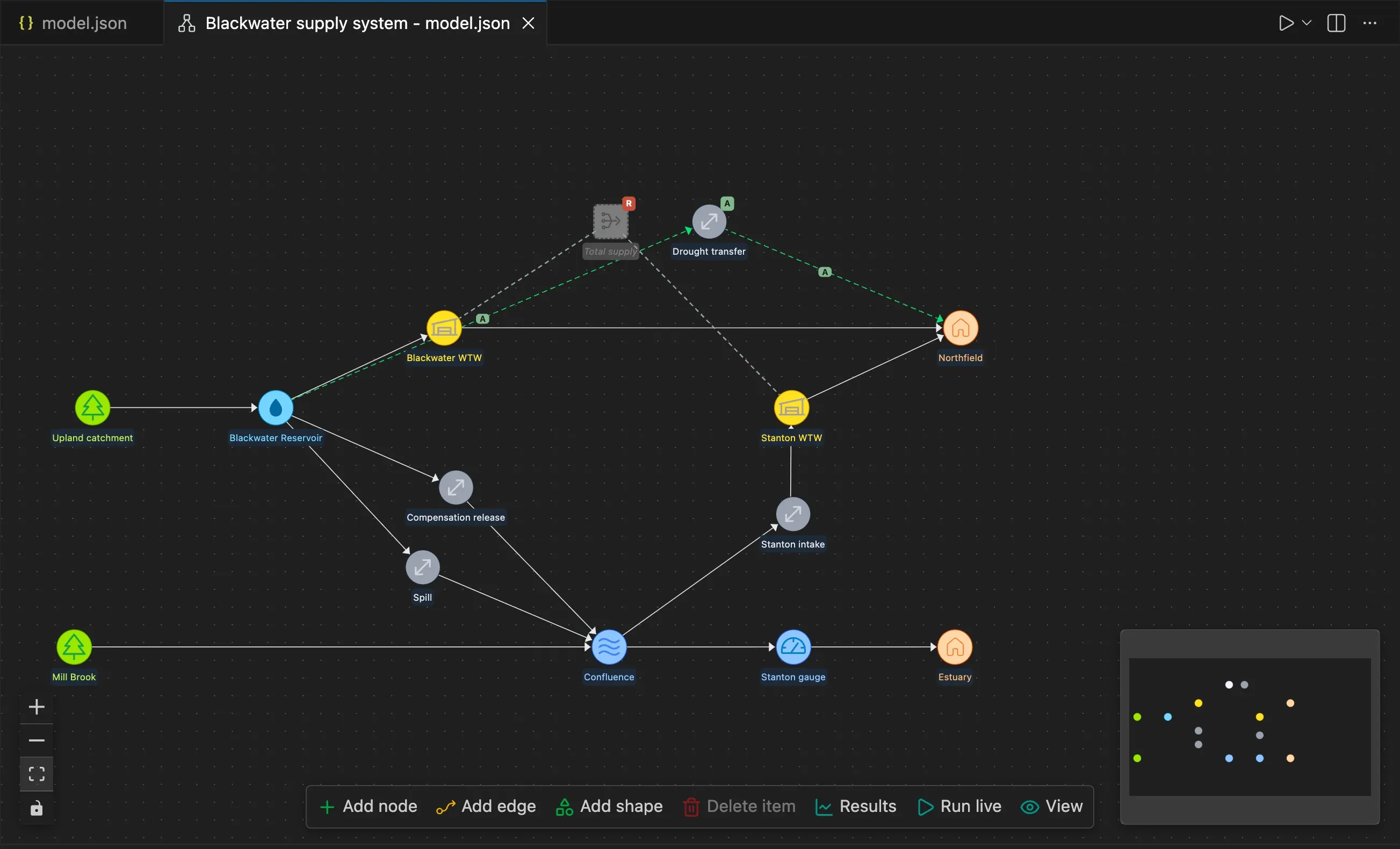Click the A badge on the Northfield dashed edge
The image size is (1400, 849).
coord(825,272)
